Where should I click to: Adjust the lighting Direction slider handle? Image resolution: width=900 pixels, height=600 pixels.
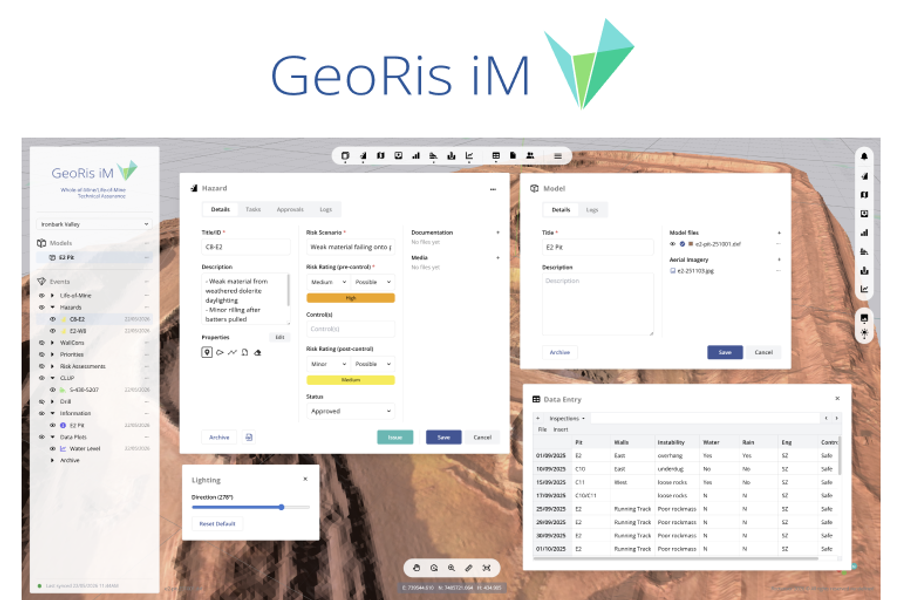click(281, 507)
